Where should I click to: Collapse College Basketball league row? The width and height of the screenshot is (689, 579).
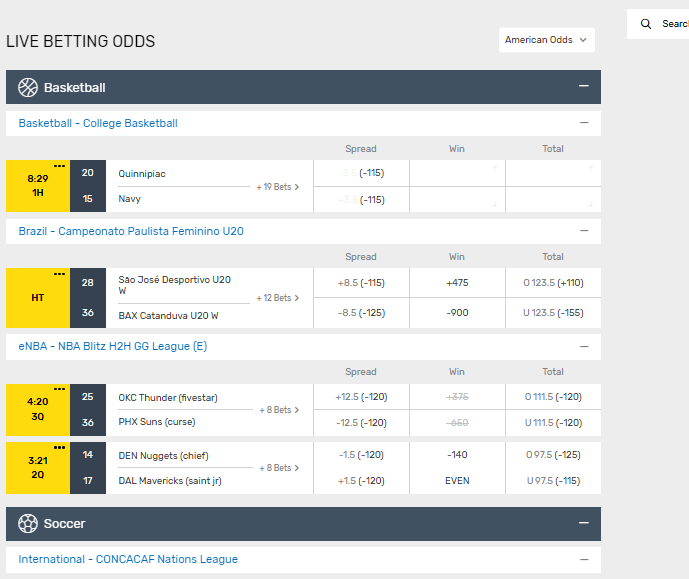point(584,123)
